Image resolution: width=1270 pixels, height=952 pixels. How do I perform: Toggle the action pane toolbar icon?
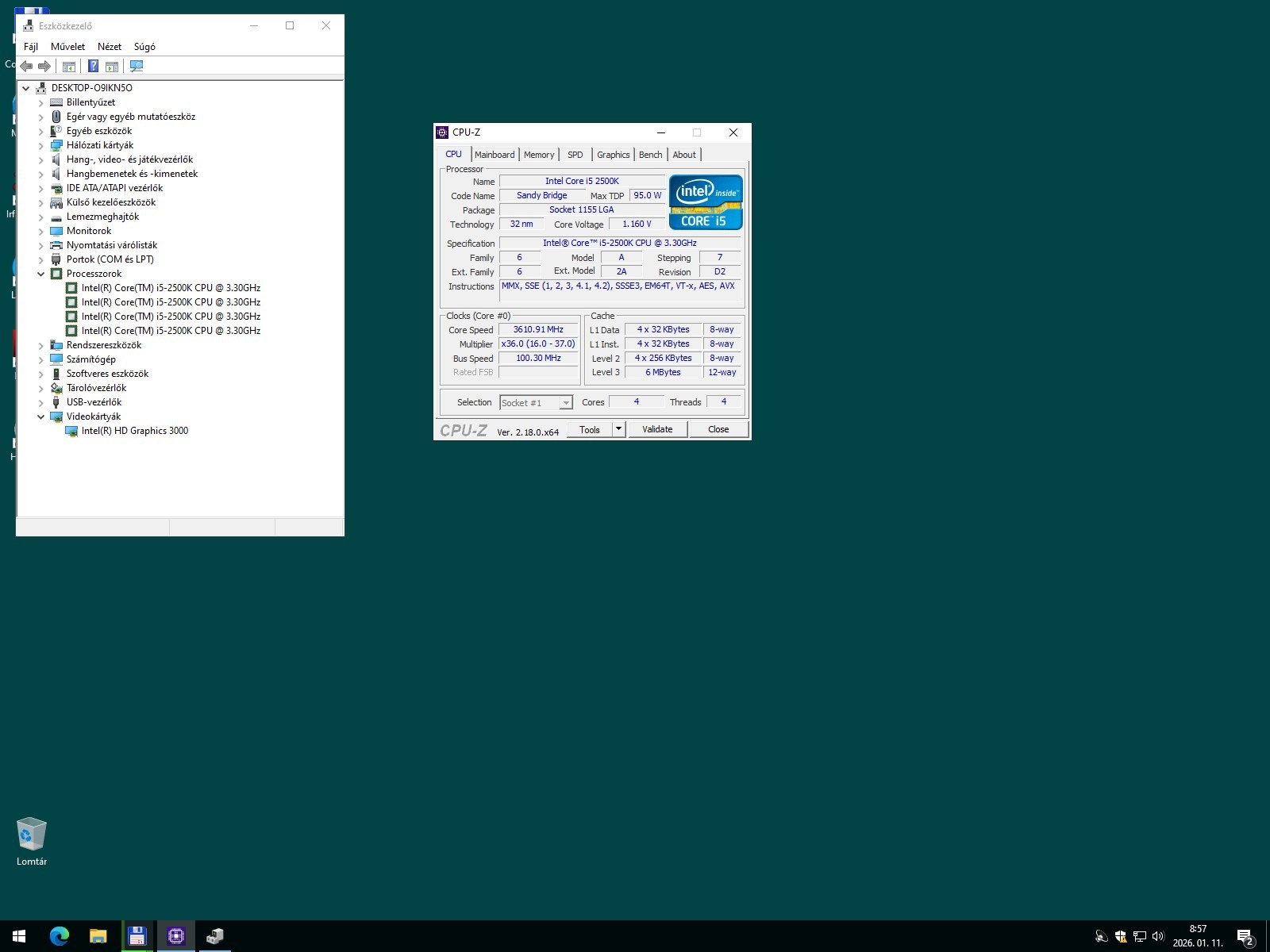click(112, 67)
